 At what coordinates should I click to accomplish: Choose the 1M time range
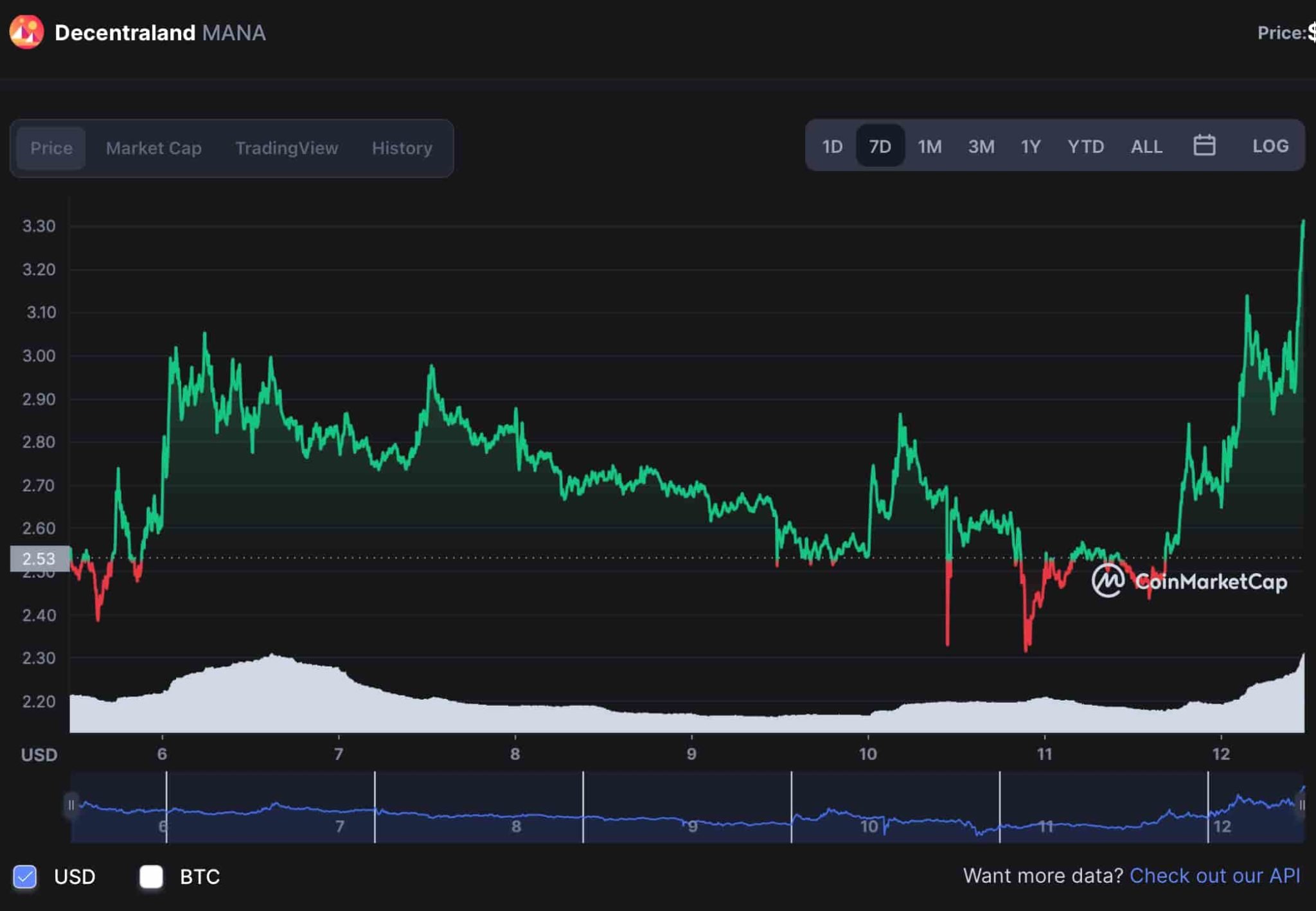(x=929, y=146)
